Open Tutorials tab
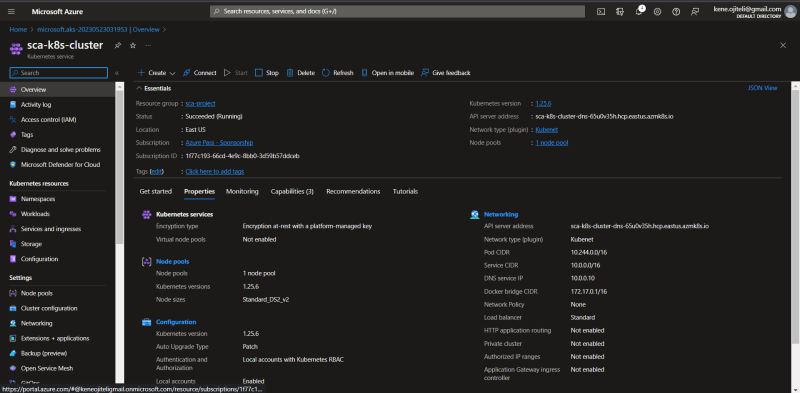The image size is (800, 393). (x=405, y=191)
